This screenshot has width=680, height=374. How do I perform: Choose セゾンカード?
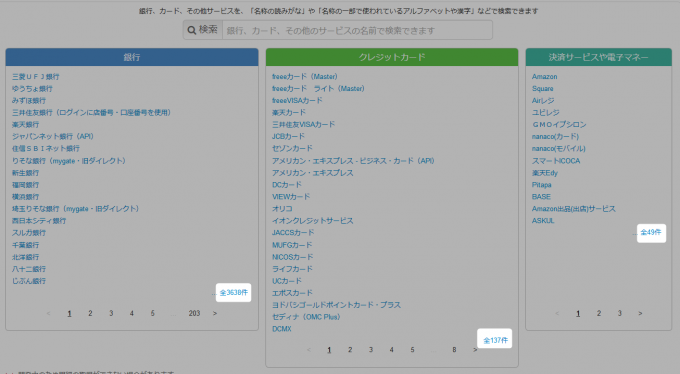tap(292, 148)
